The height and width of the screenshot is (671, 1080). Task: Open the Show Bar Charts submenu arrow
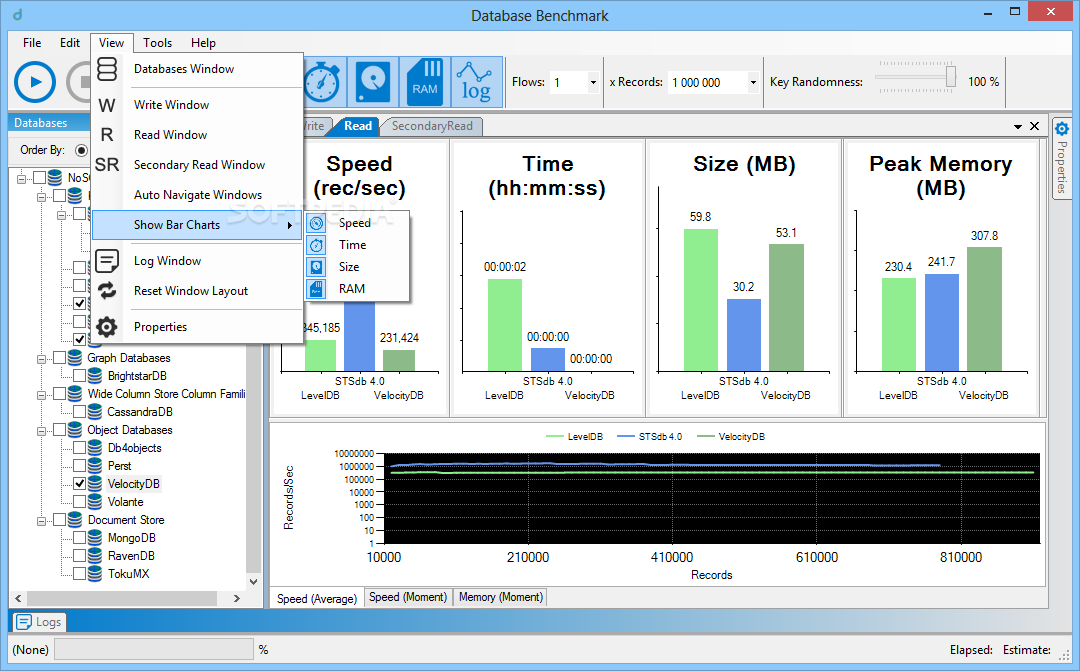pos(290,225)
